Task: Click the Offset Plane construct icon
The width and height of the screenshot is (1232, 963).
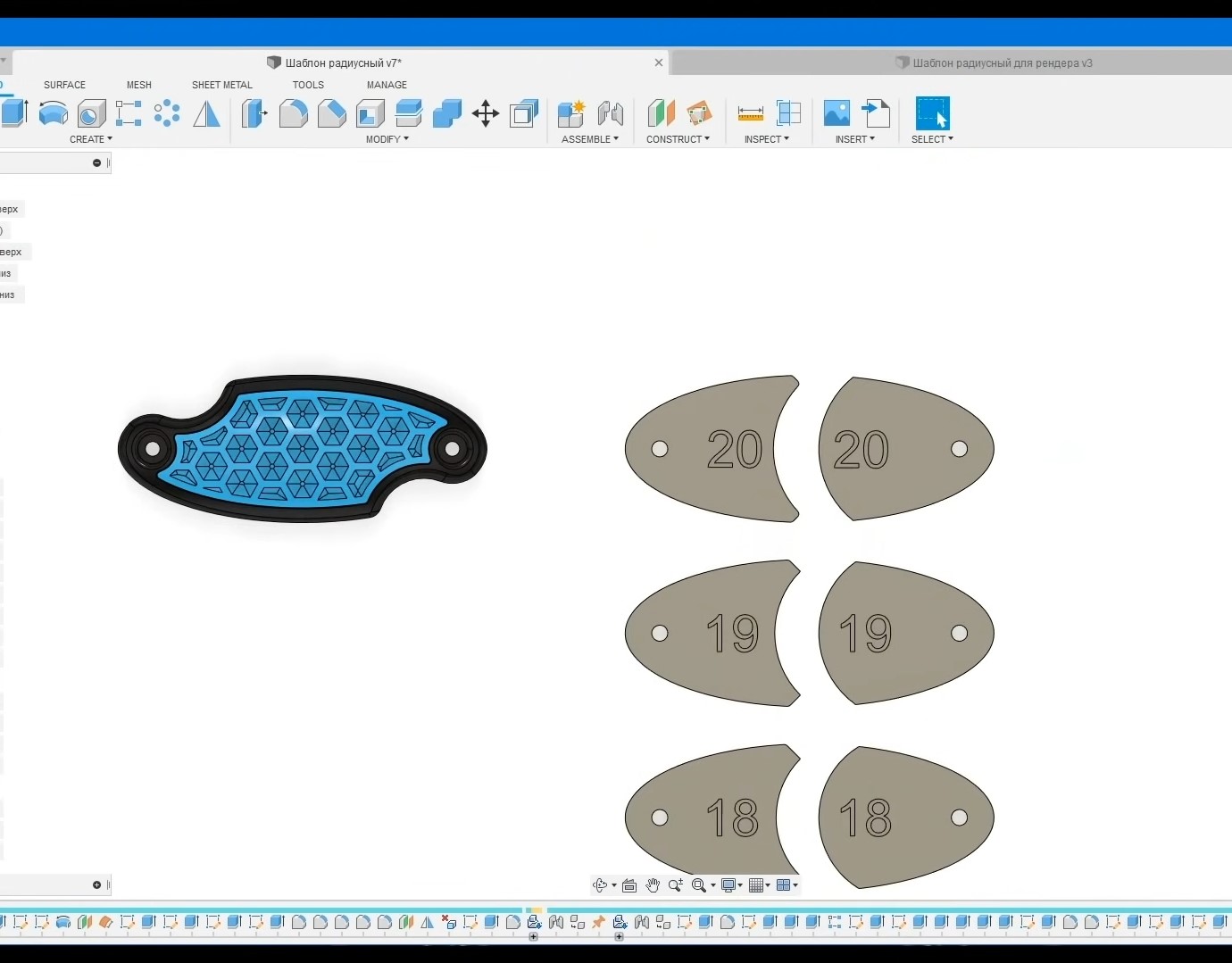Action: click(661, 113)
